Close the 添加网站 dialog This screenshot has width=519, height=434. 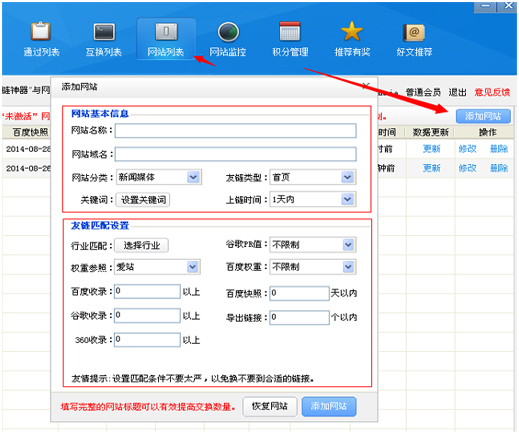point(366,86)
